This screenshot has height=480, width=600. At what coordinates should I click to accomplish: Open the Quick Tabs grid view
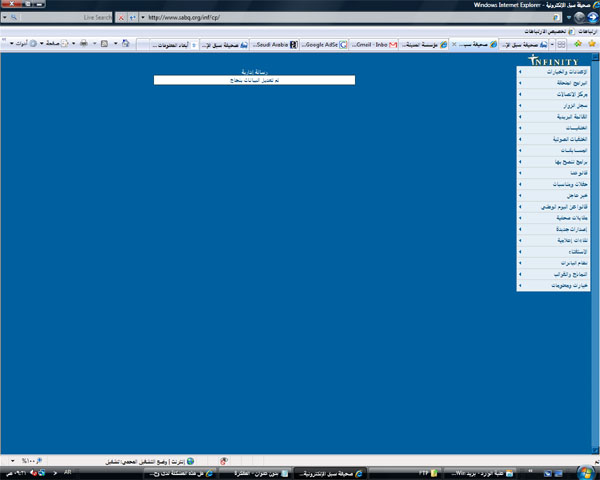pyautogui.click(x=562, y=45)
